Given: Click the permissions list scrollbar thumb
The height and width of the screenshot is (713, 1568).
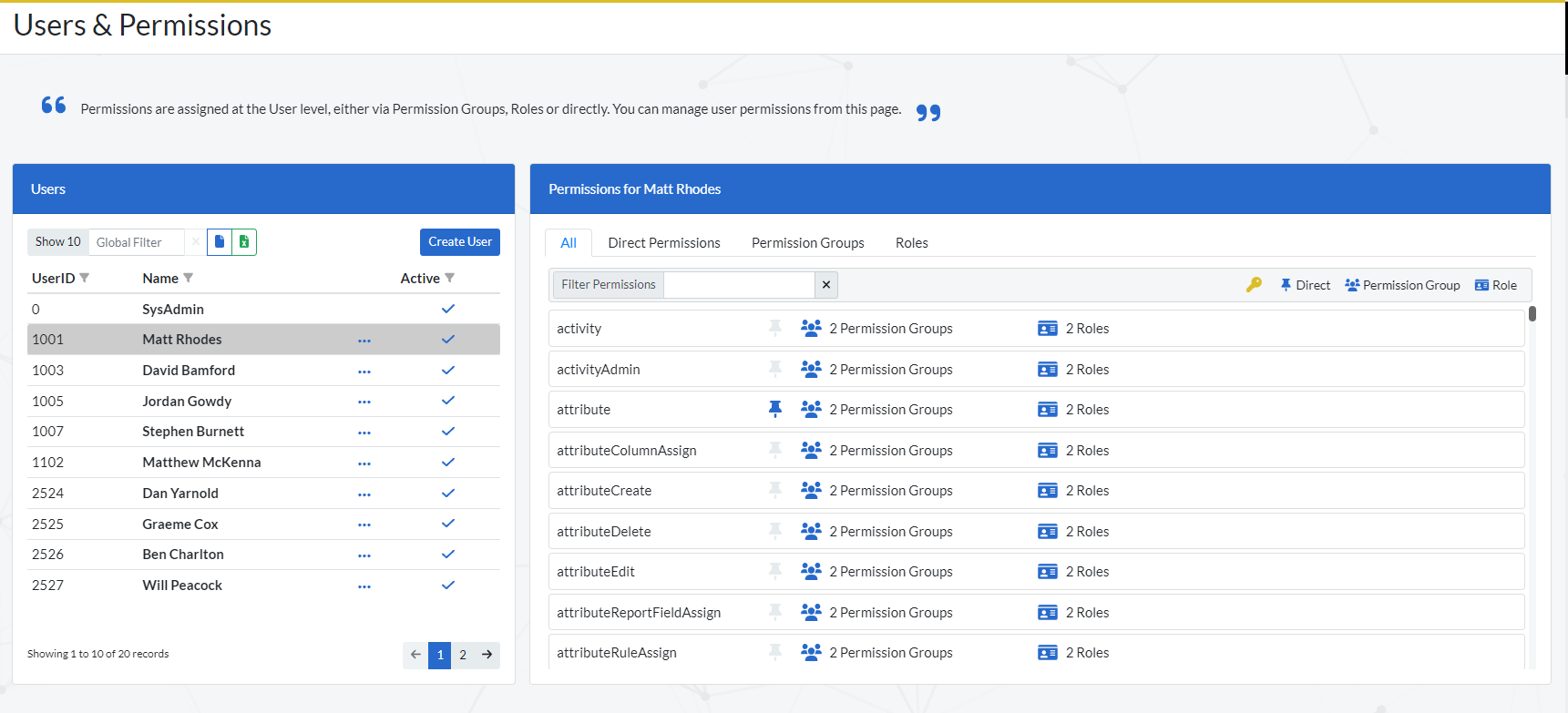Looking at the screenshot, I should (1532, 314).
